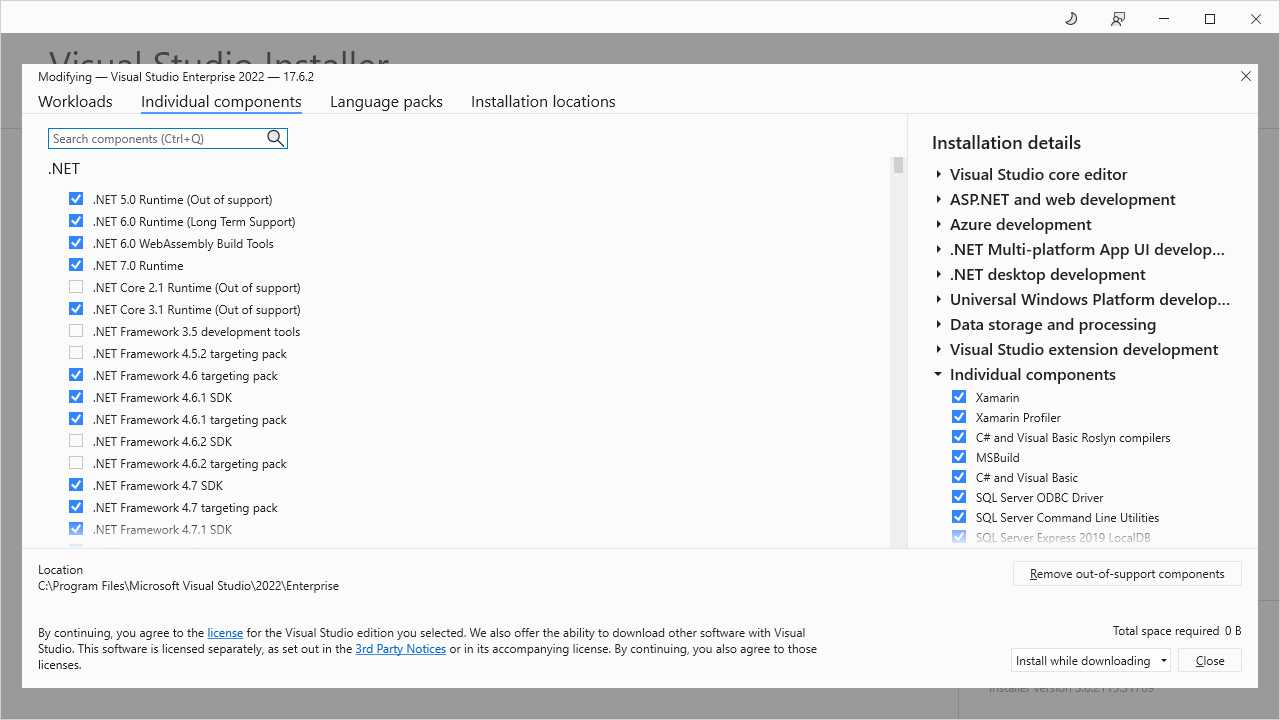
Task: Open the Install while downloading dropdown
Action: (x=1162, y=660)
